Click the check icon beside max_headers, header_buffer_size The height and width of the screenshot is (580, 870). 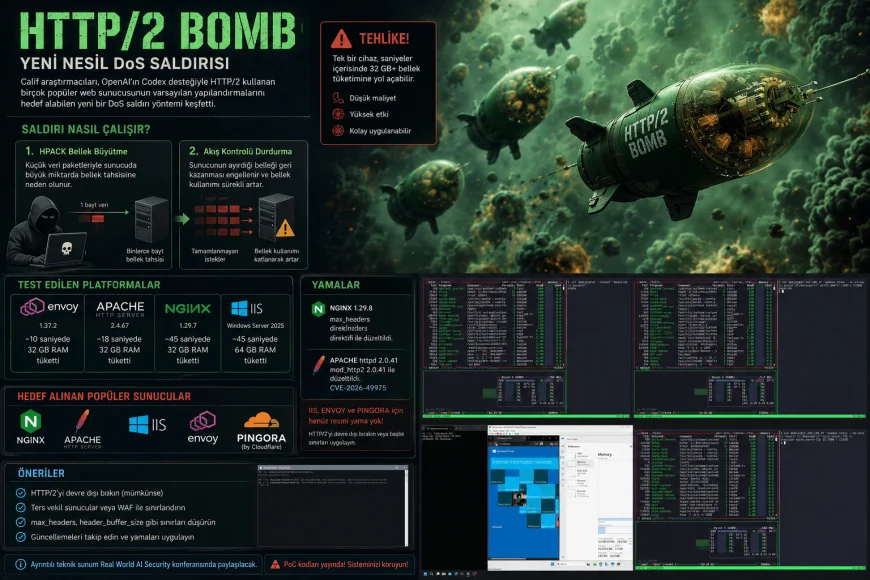pyautogui.click(x=21, y=522)
